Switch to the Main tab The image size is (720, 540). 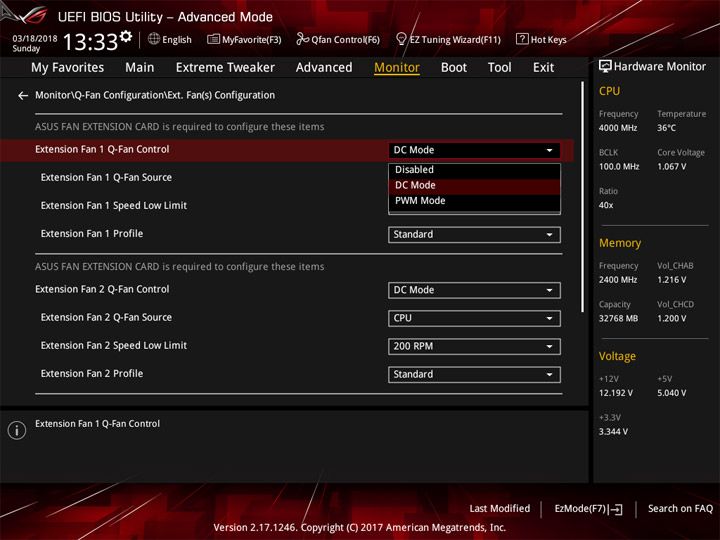coord(140,68)
